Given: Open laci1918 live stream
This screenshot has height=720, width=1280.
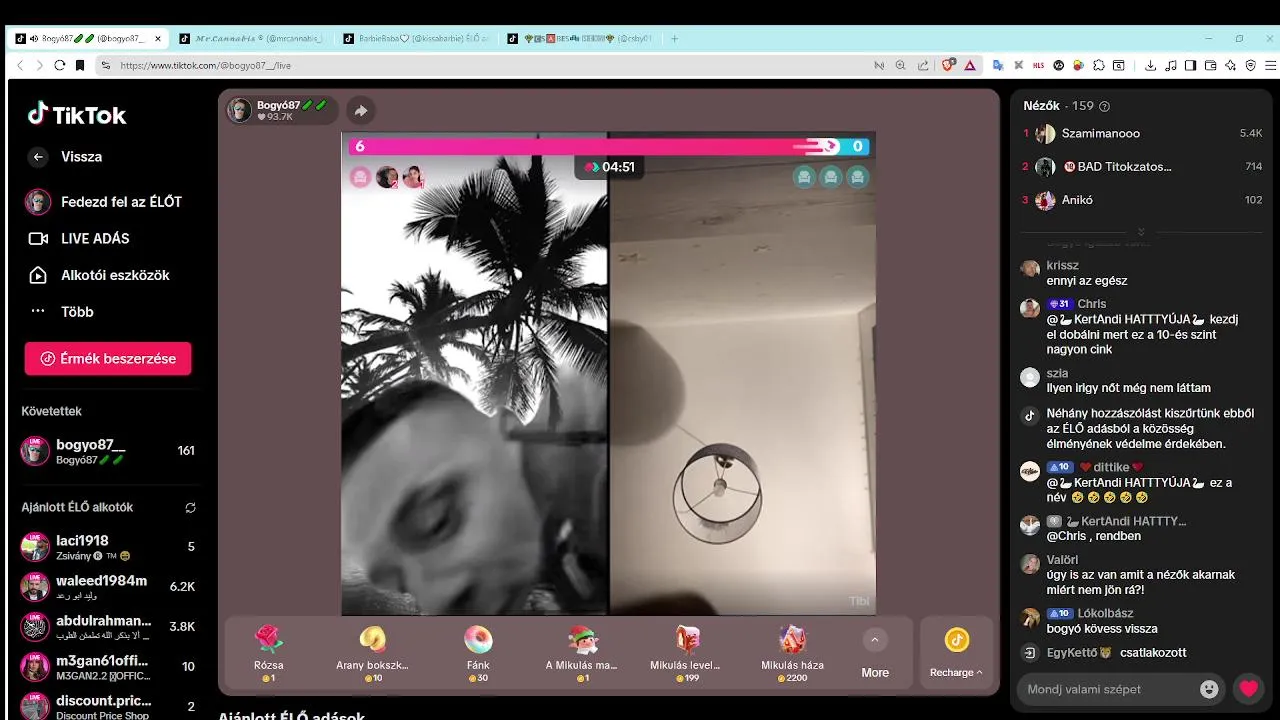Looking at the screenshot, I should point(108,547).
